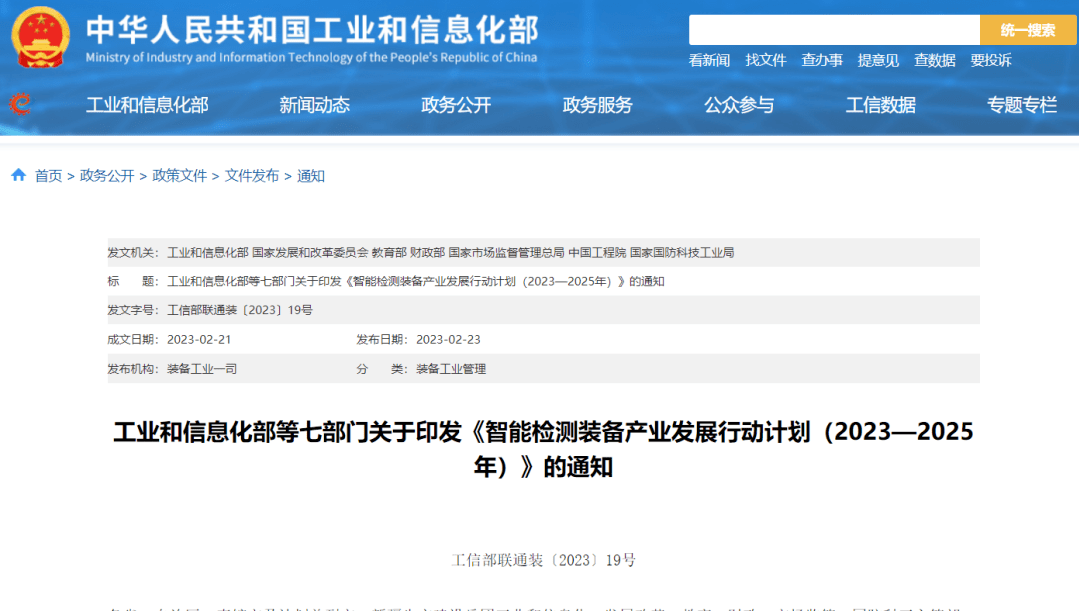Click 政策文件 in the breadcrumb
This screenshot has width=1079, height=611.
click(179, 176)
